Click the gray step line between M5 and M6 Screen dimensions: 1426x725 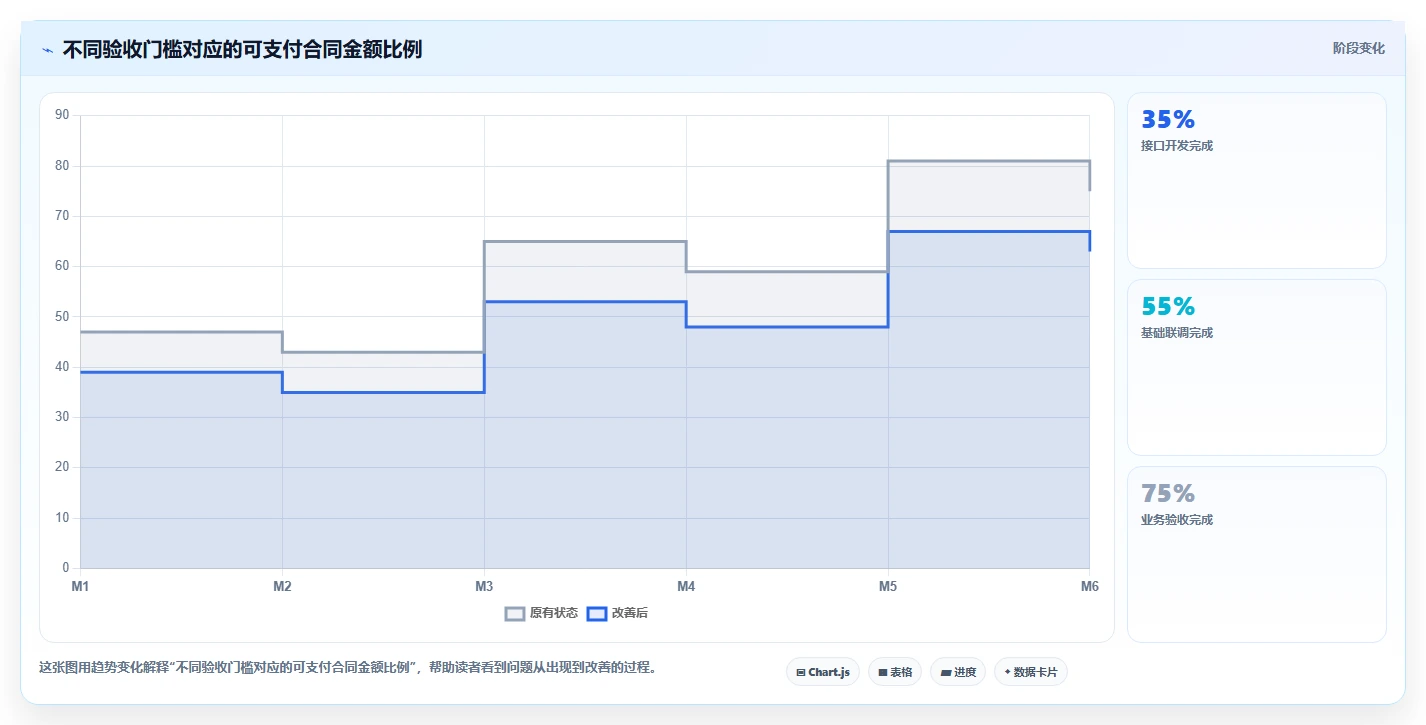pos(988,161)
